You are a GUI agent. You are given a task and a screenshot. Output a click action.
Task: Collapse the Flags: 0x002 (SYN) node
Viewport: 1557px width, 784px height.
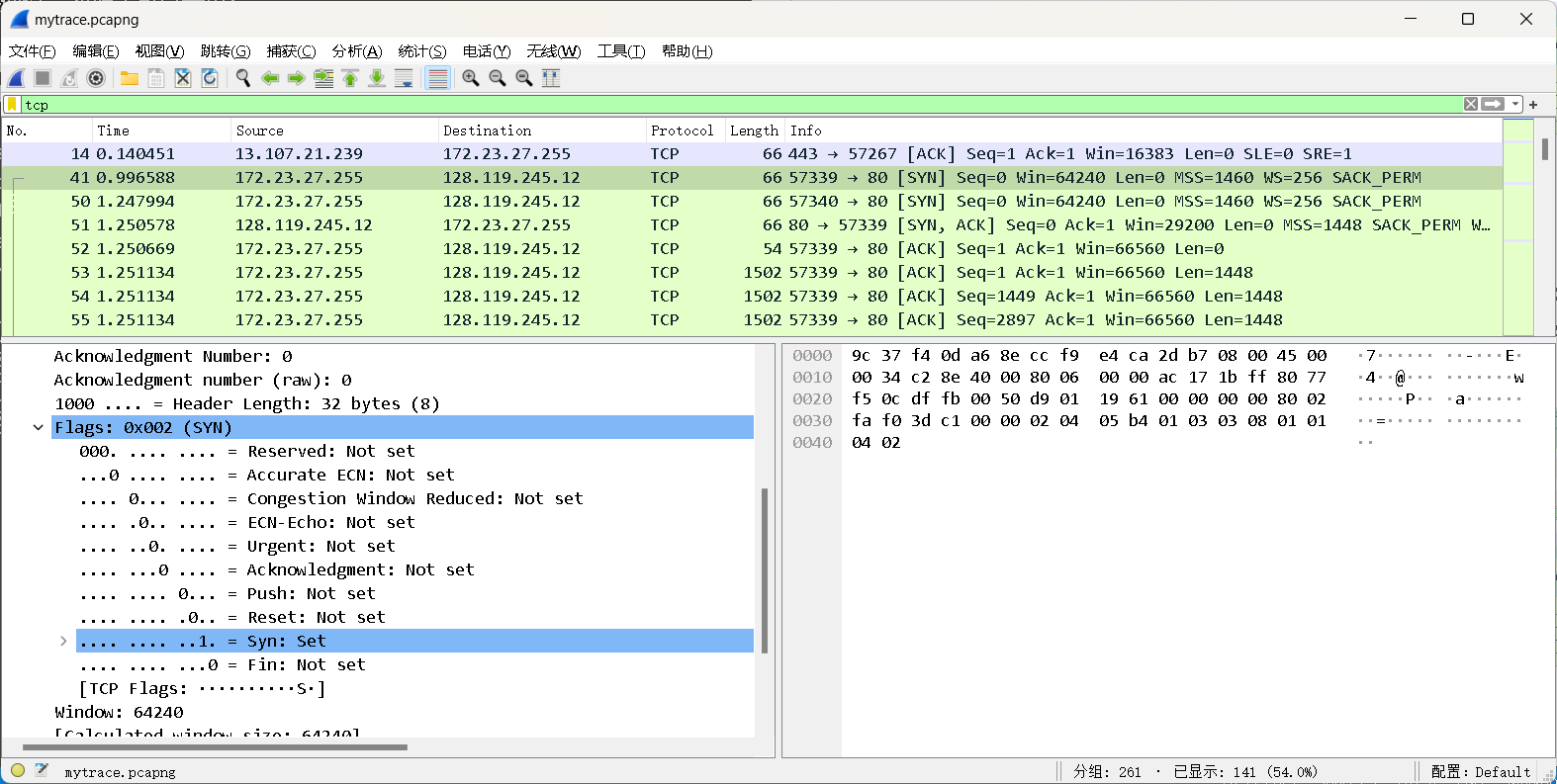[x=39, y=427]
